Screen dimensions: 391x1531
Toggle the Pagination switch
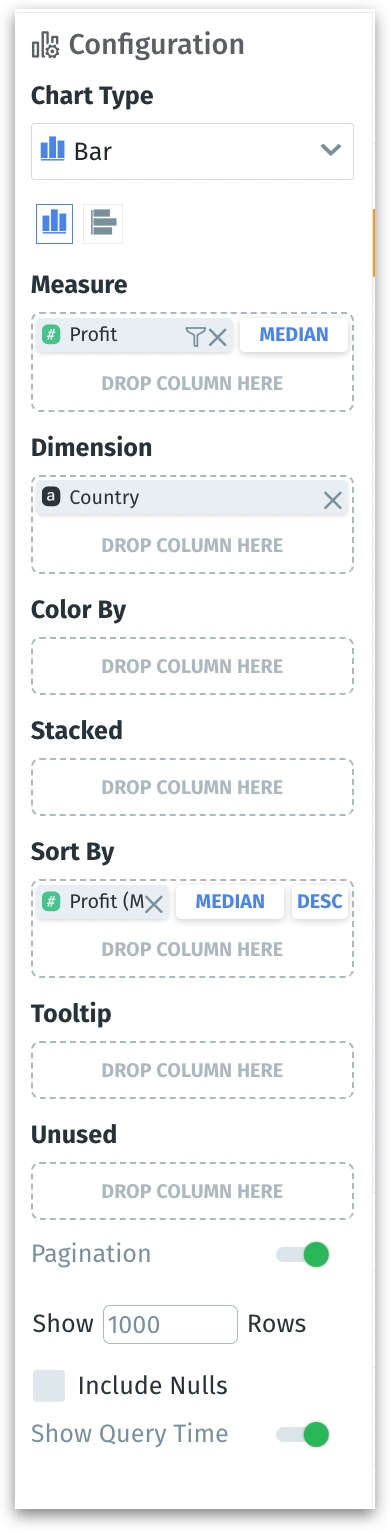click(303, 1254)
